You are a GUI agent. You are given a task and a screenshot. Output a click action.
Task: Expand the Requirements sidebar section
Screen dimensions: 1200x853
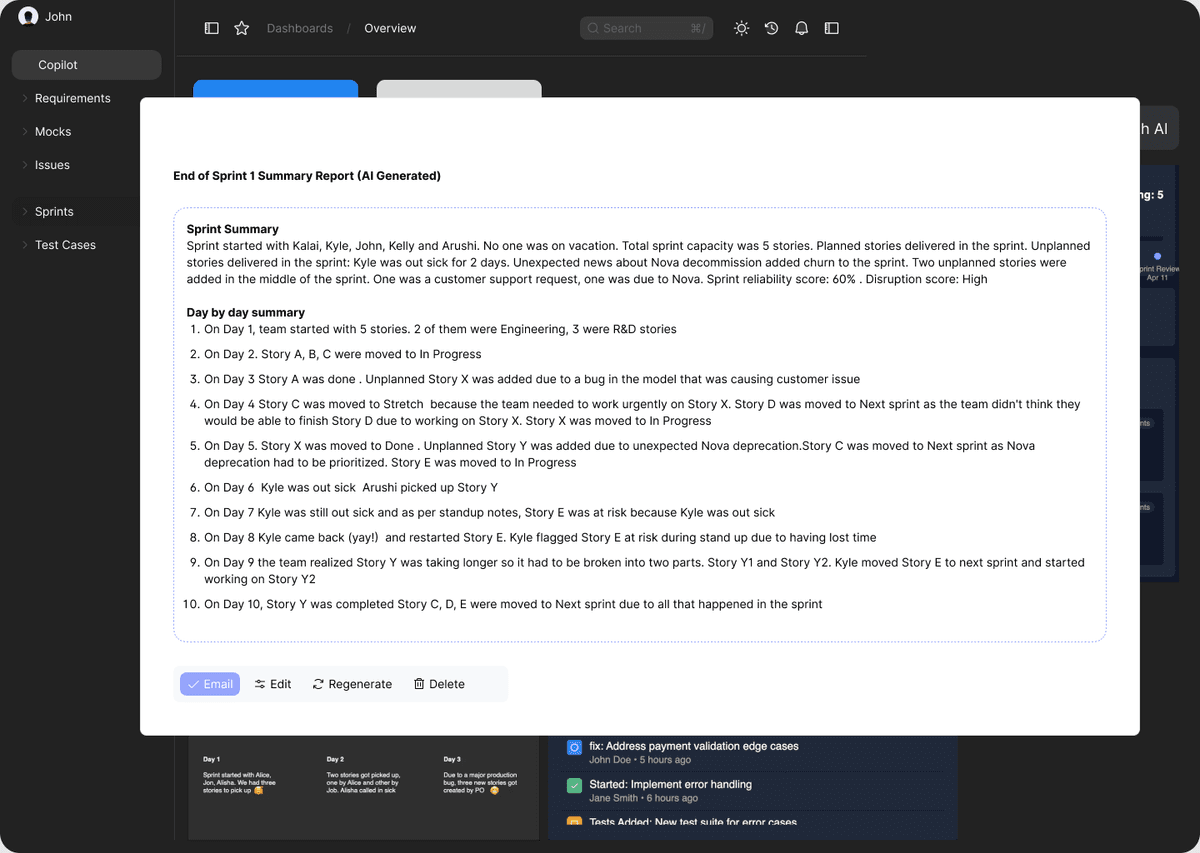pyautogui.click(x=72, y=98)
